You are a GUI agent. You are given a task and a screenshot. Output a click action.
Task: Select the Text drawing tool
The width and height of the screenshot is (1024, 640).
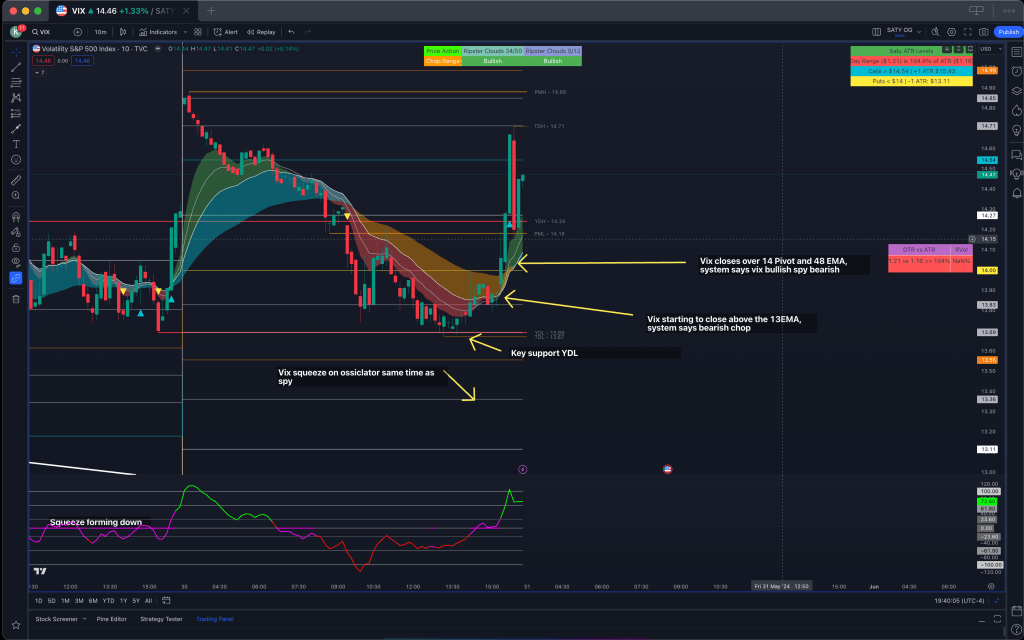15,144
